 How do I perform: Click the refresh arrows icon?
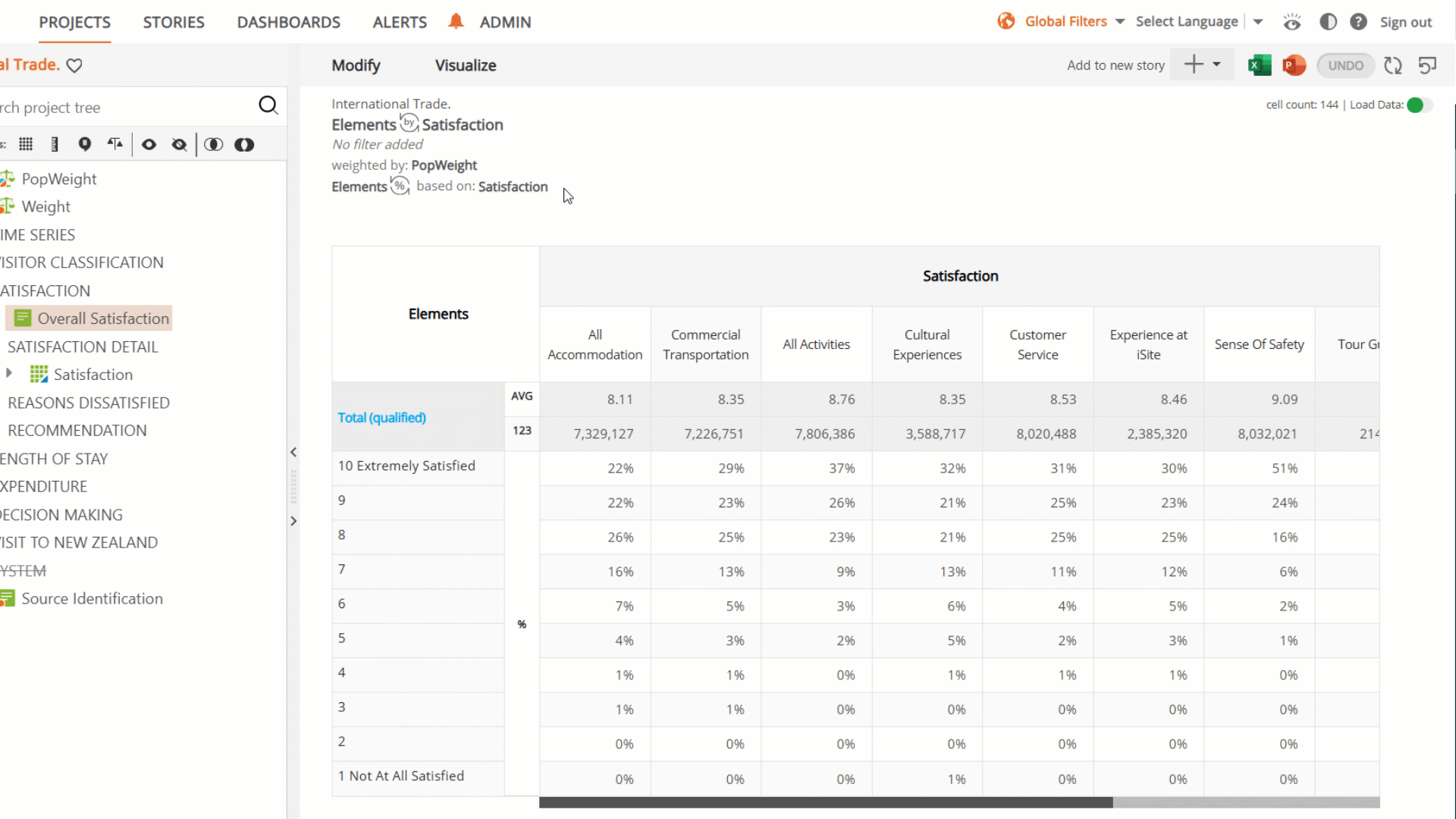[x=1393, y=65]
